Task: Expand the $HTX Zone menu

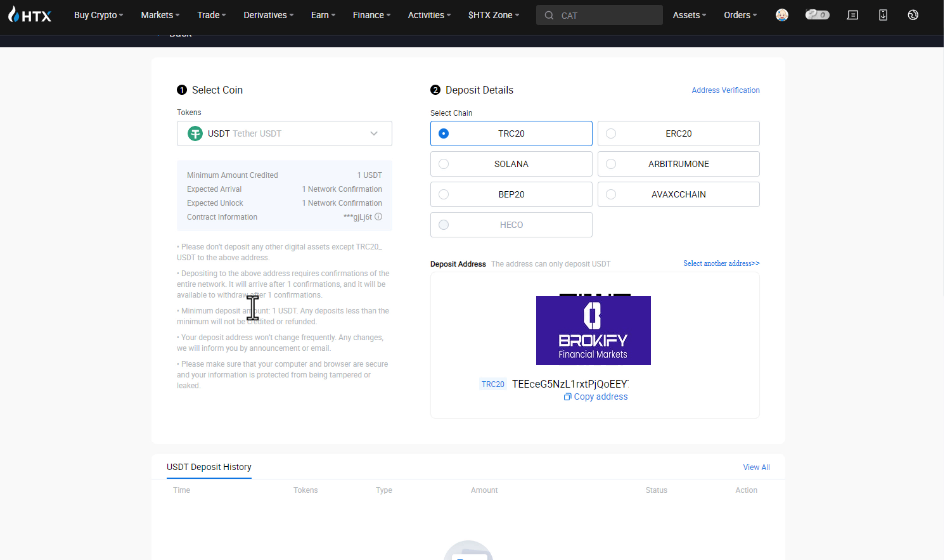Action: pos(494,15)
